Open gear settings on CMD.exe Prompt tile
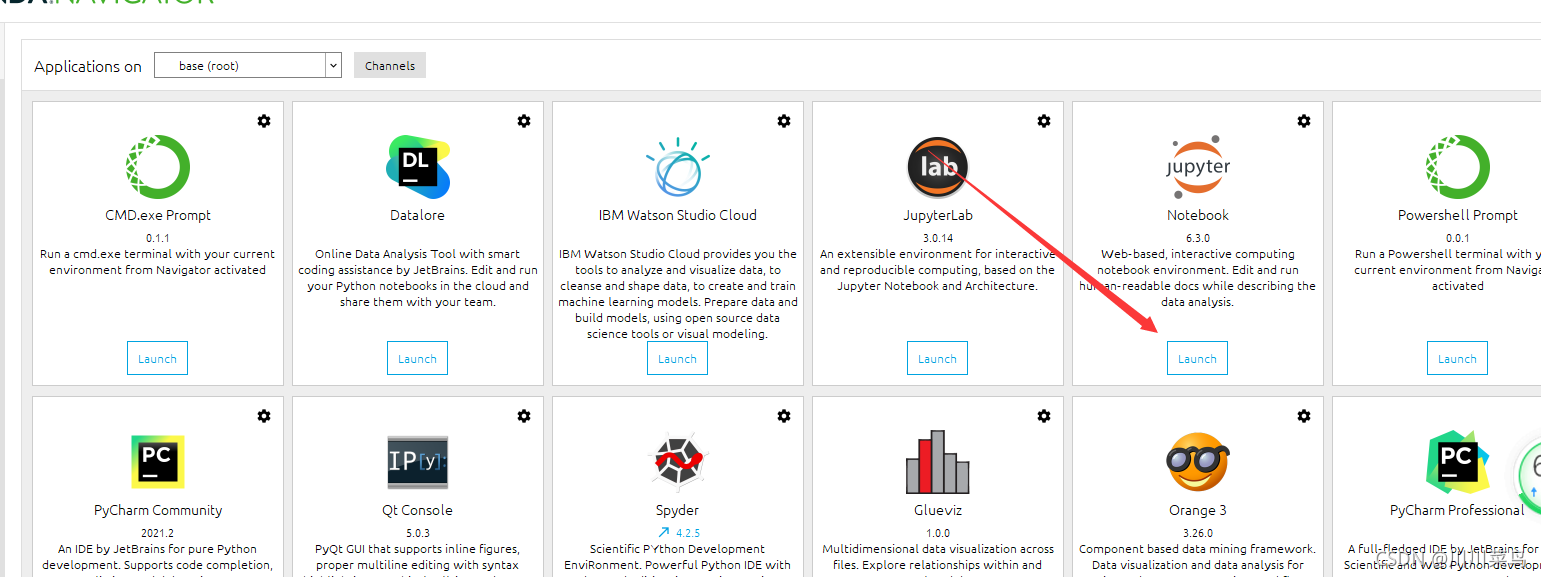Screen dimensions: 1541x577 tap(264, 121)
